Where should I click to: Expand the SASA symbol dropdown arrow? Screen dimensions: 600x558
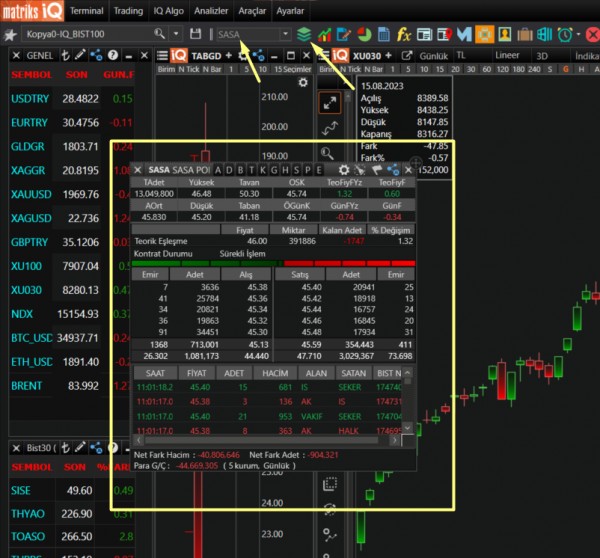285,34
